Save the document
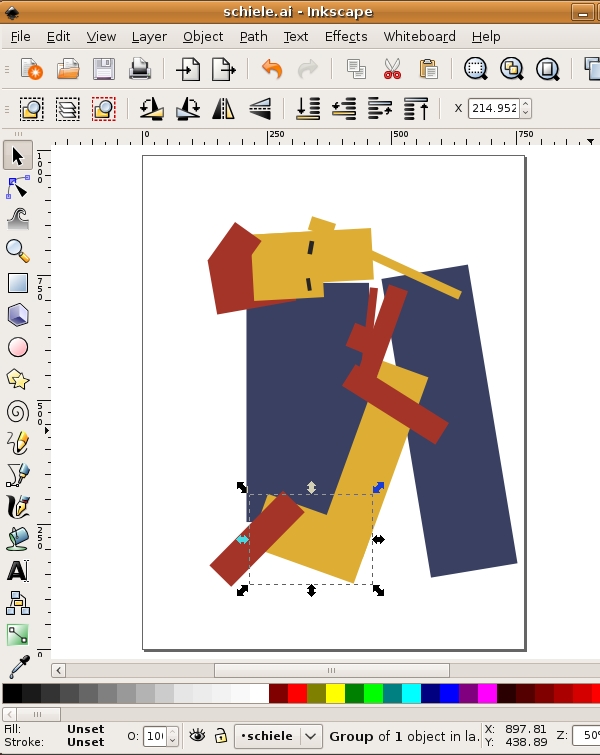Screen dimensions: 600x755 tap(104, 69)
